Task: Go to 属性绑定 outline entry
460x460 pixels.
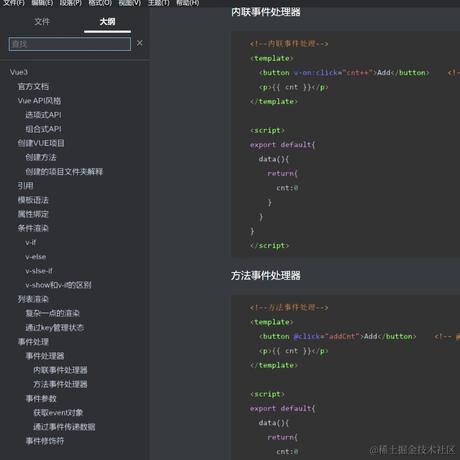Action: (33, 214)
